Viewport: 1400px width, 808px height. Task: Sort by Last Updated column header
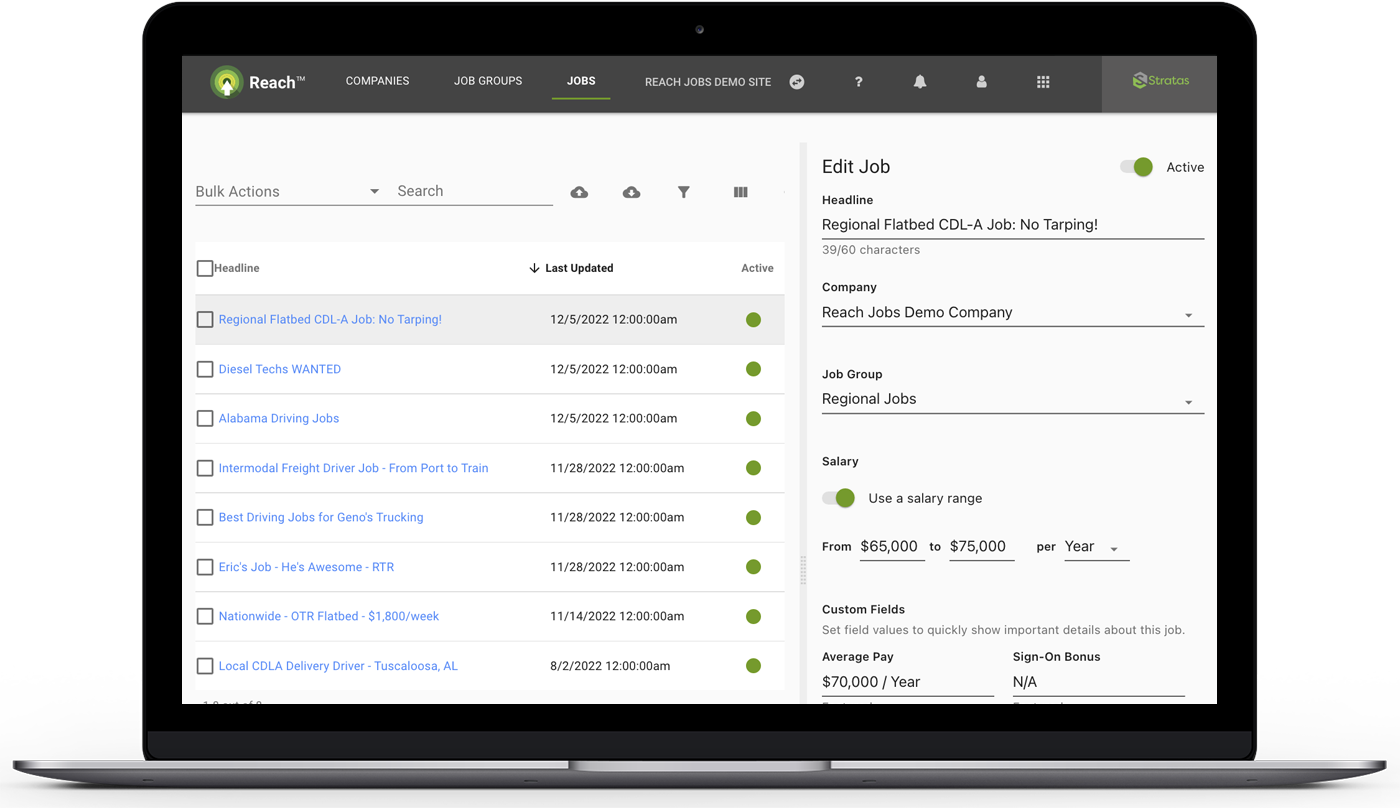[x=579, y=268]
